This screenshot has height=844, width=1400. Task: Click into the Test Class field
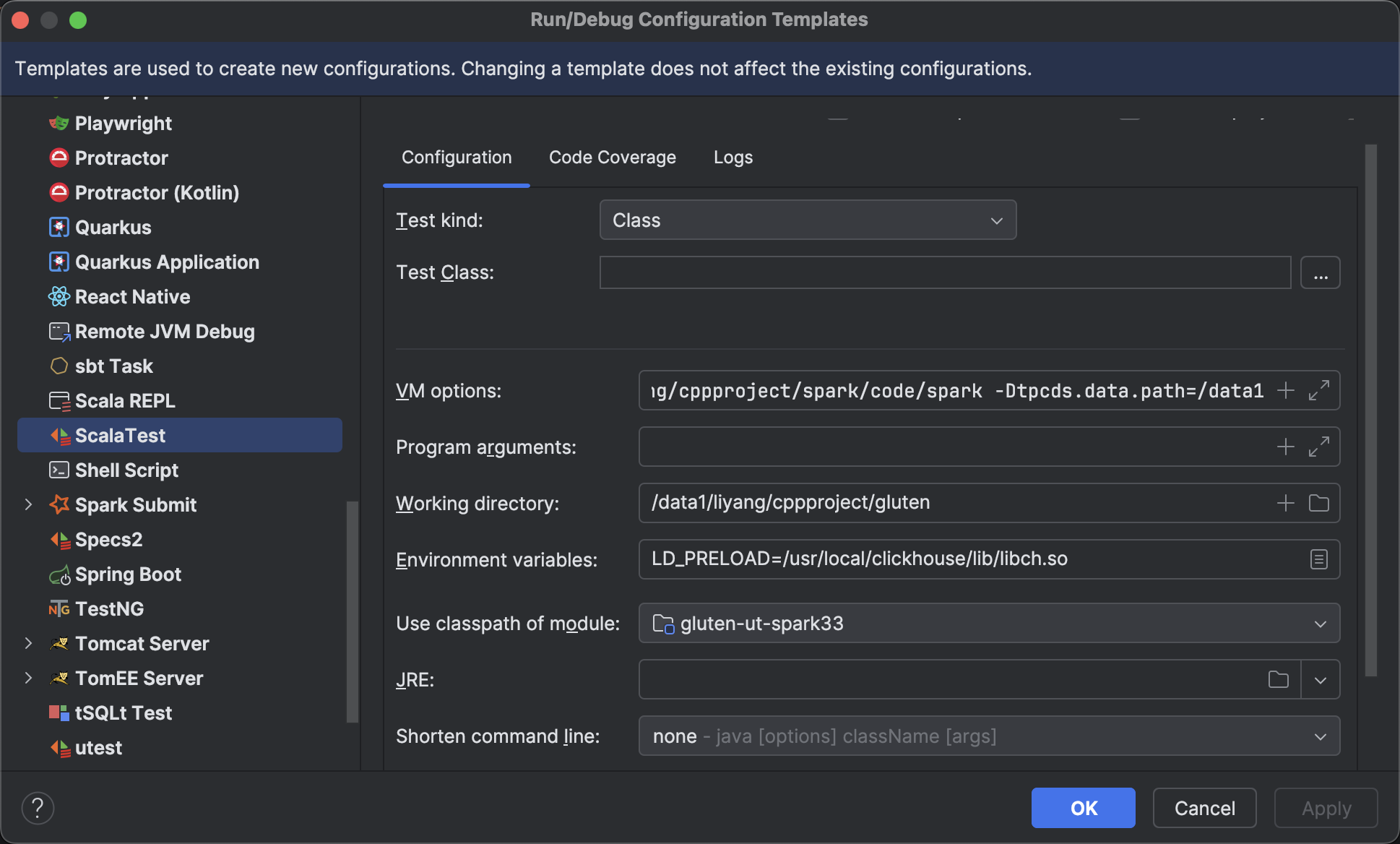[x=944, y=272]
